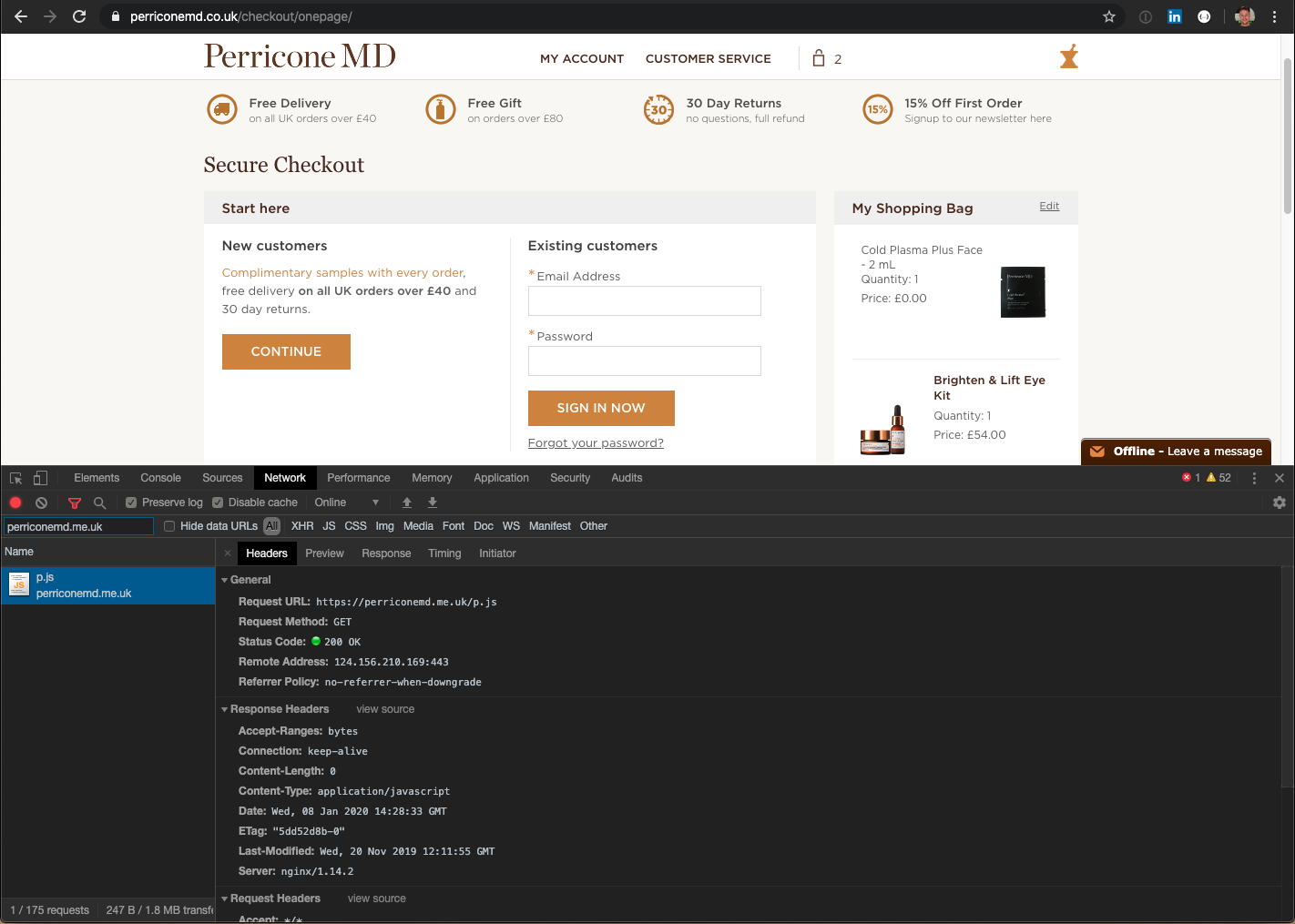Open the LinkedIn browser extension
The image size is (1295, 924).
tap(1175, 16)
